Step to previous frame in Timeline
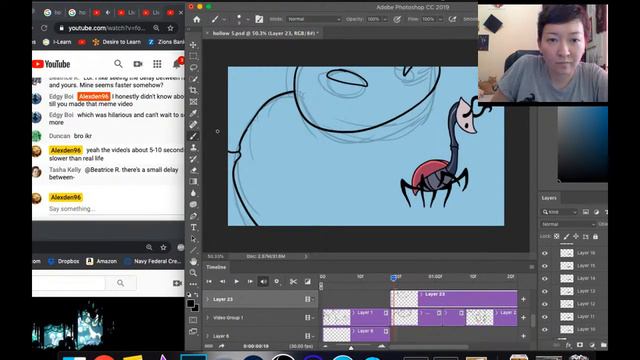640x360 pixels. coord(222,282)
